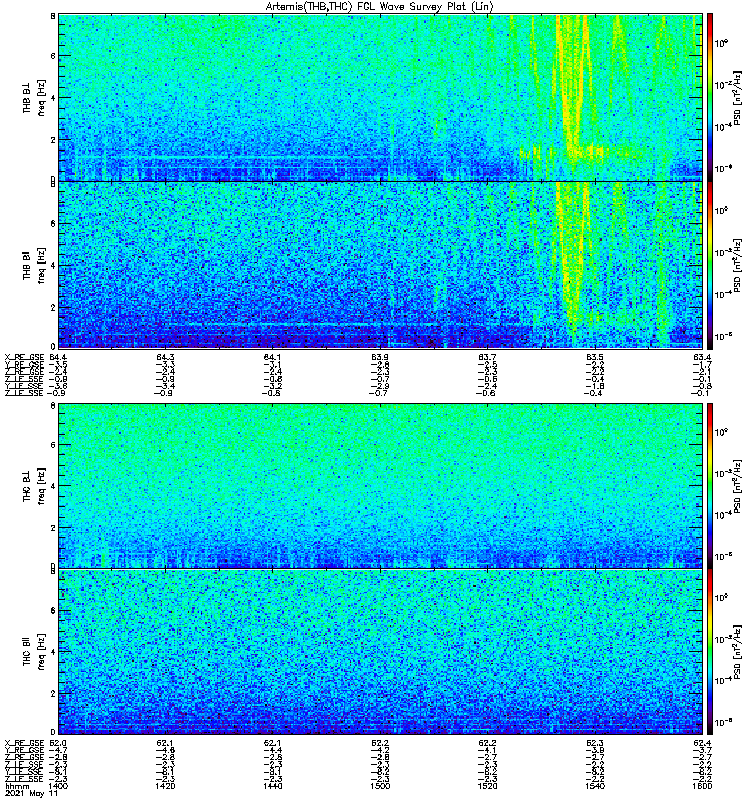This screenshot has height=800, width=750.
Task: Click the "hhmm" time format label
Action: (x=17, y=786)
